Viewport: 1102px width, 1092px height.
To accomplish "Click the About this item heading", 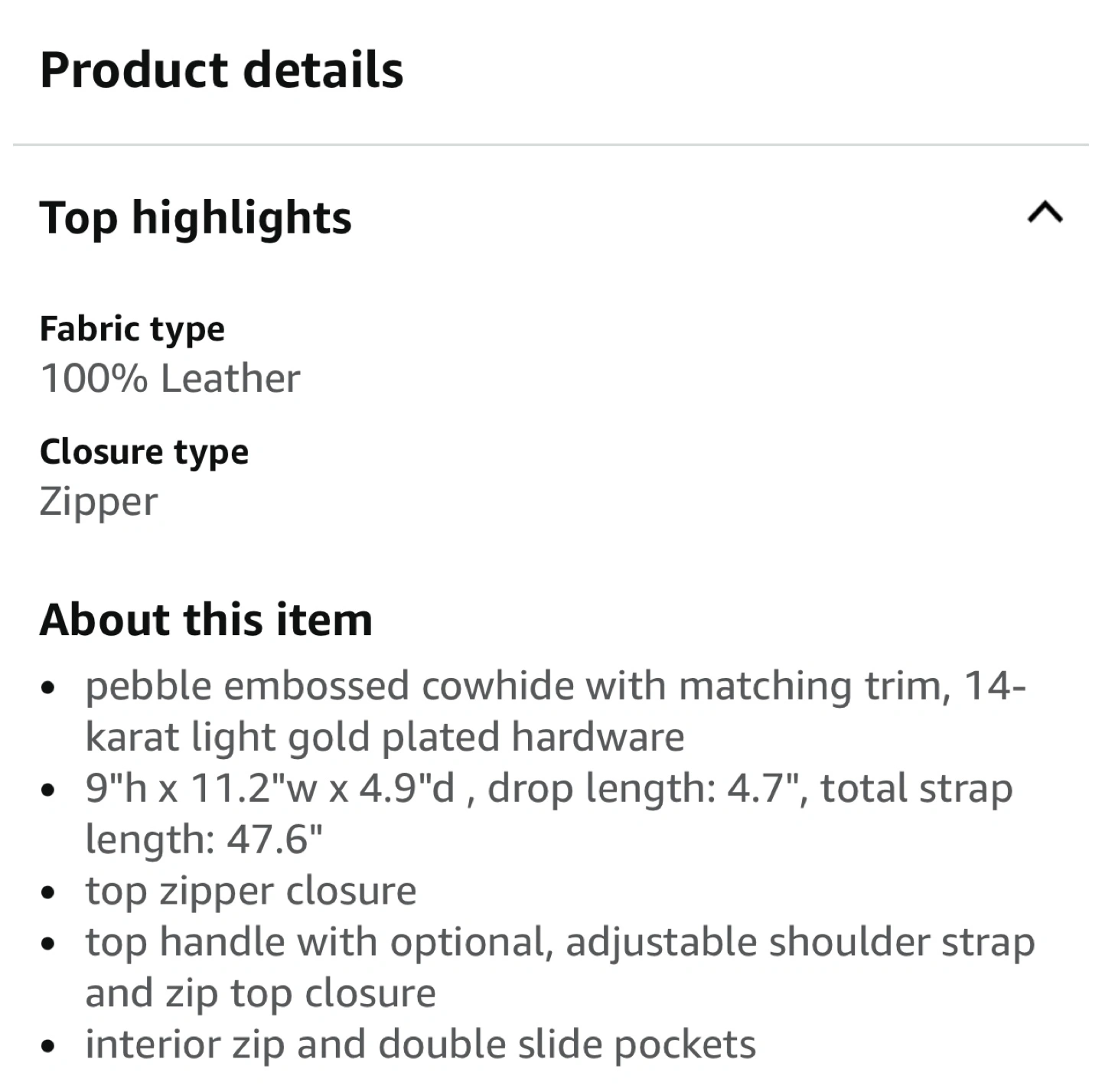I will (x=206, y=619).
